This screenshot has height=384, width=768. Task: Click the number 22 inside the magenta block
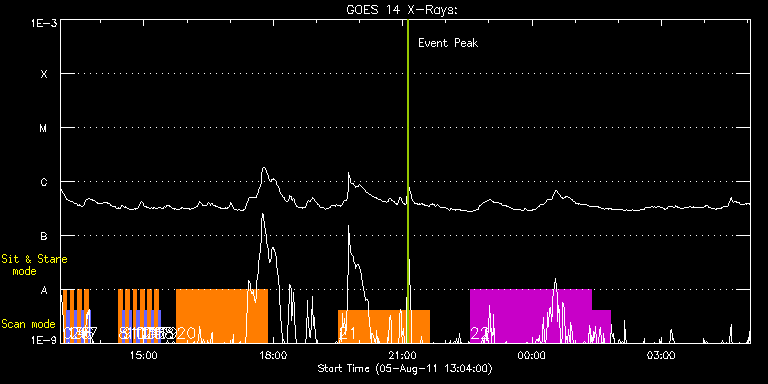479,334
